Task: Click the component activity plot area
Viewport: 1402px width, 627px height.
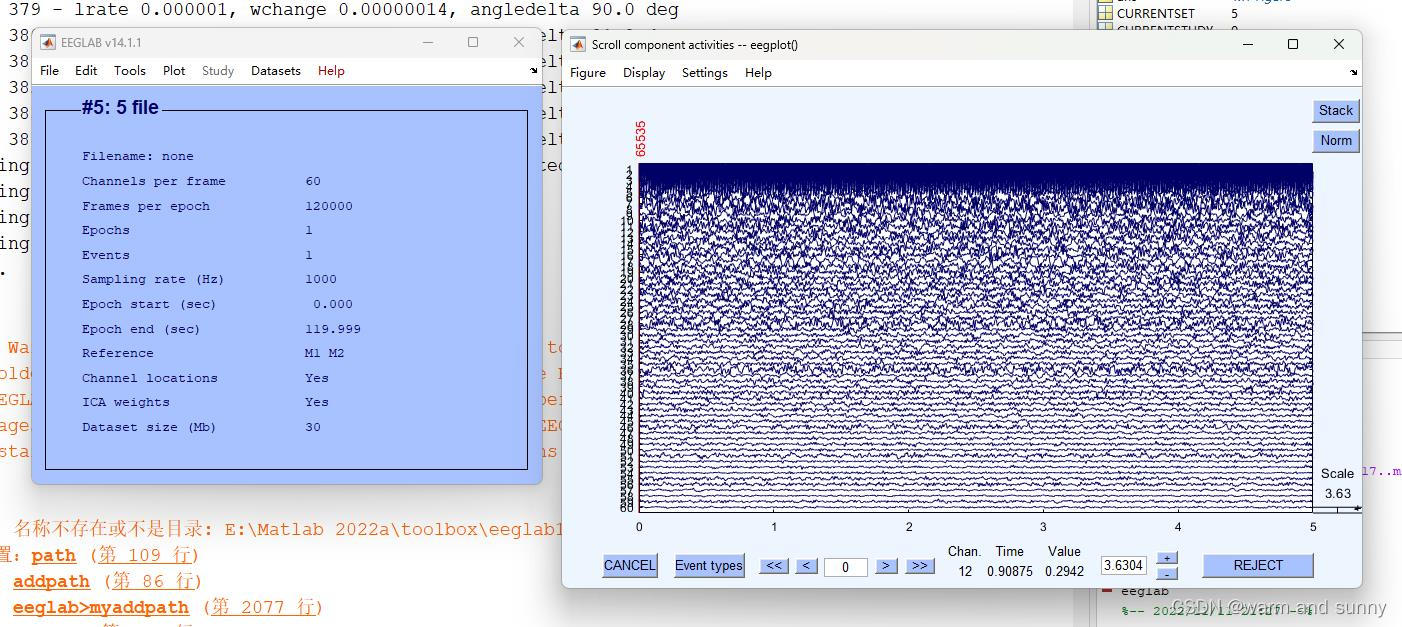Action: (x=975, y=338)
